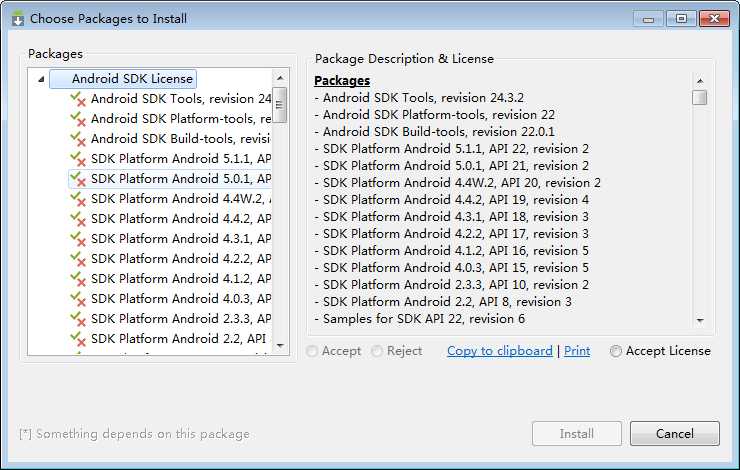The width and height of the screenshot is (740, 470).
Task: Click the Android SDK Tools status icon
Action: 78,100
